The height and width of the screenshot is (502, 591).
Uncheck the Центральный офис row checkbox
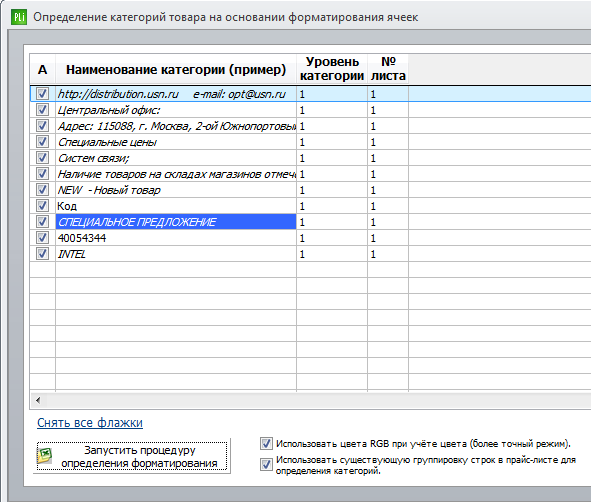(42, 110)
